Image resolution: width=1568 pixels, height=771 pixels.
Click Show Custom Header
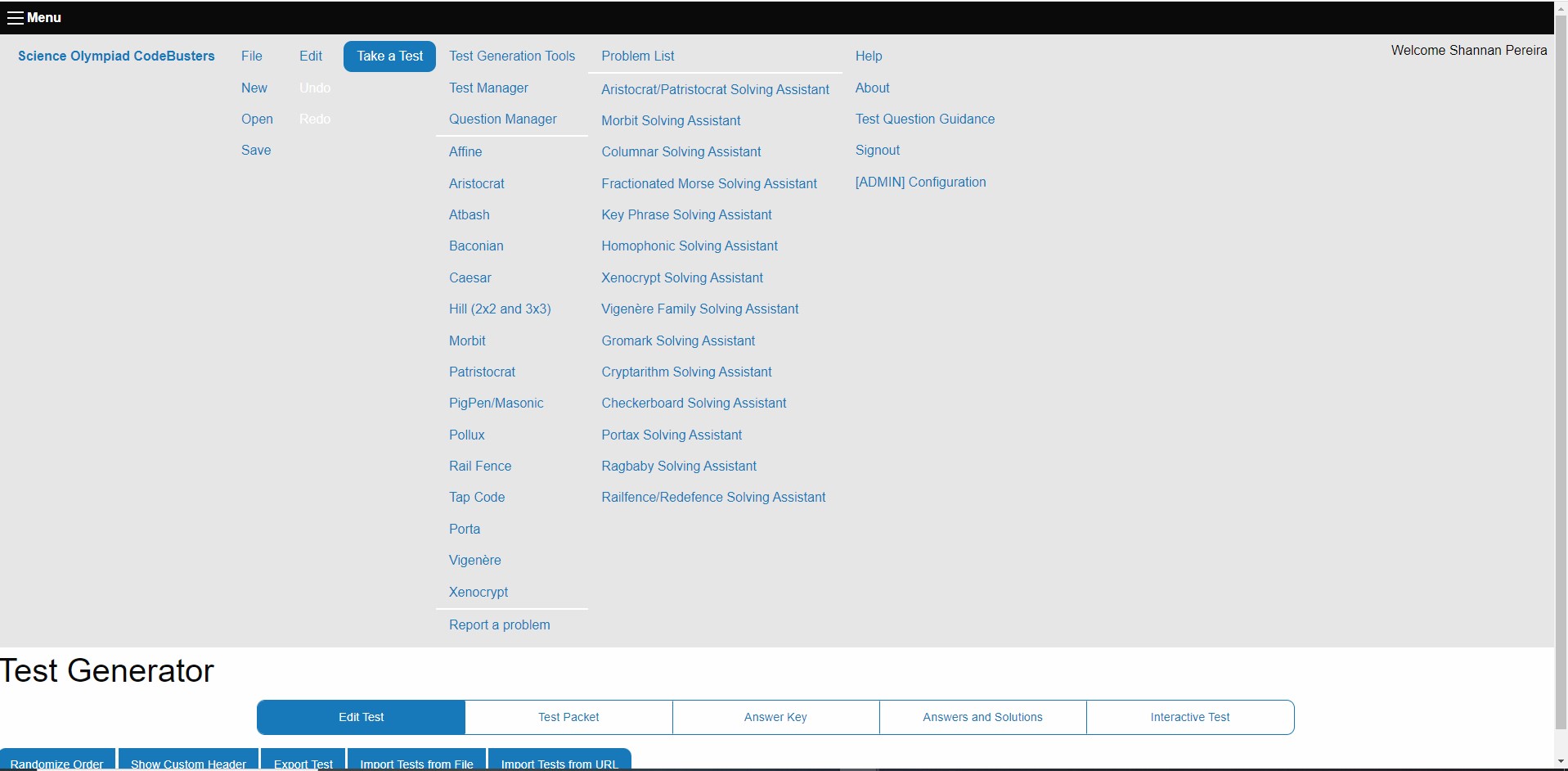(187, 762)
